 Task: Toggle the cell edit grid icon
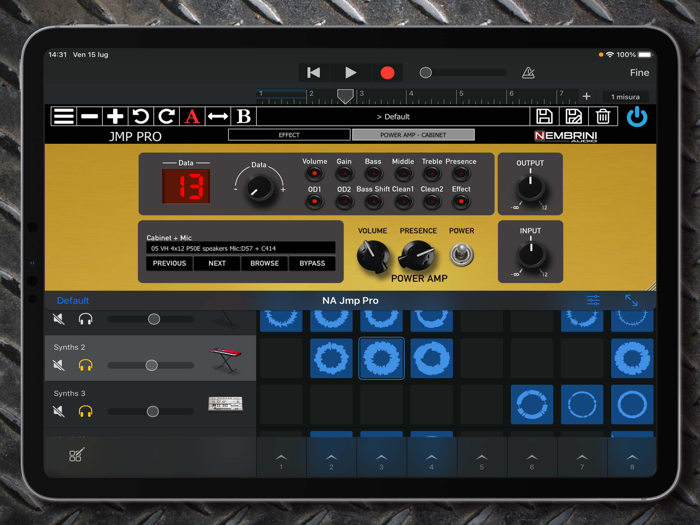click(76, 454)
